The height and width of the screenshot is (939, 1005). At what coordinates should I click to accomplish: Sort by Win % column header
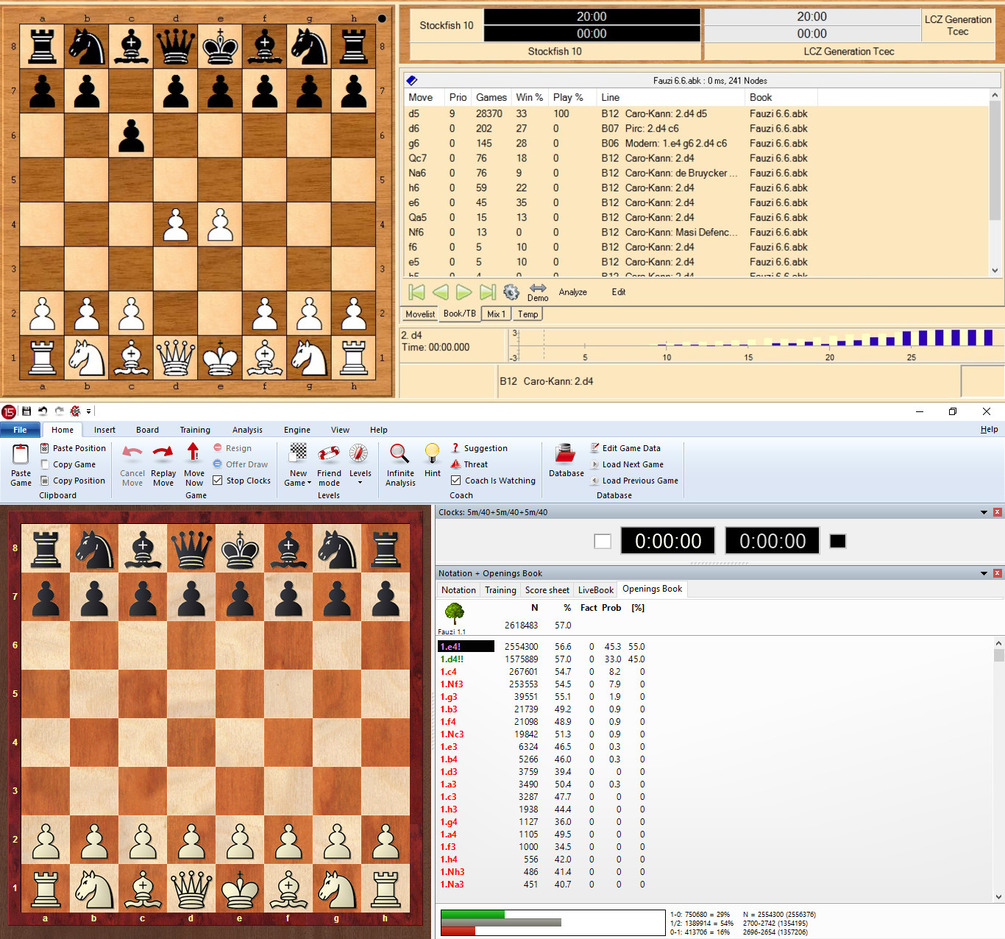[529, 97]
